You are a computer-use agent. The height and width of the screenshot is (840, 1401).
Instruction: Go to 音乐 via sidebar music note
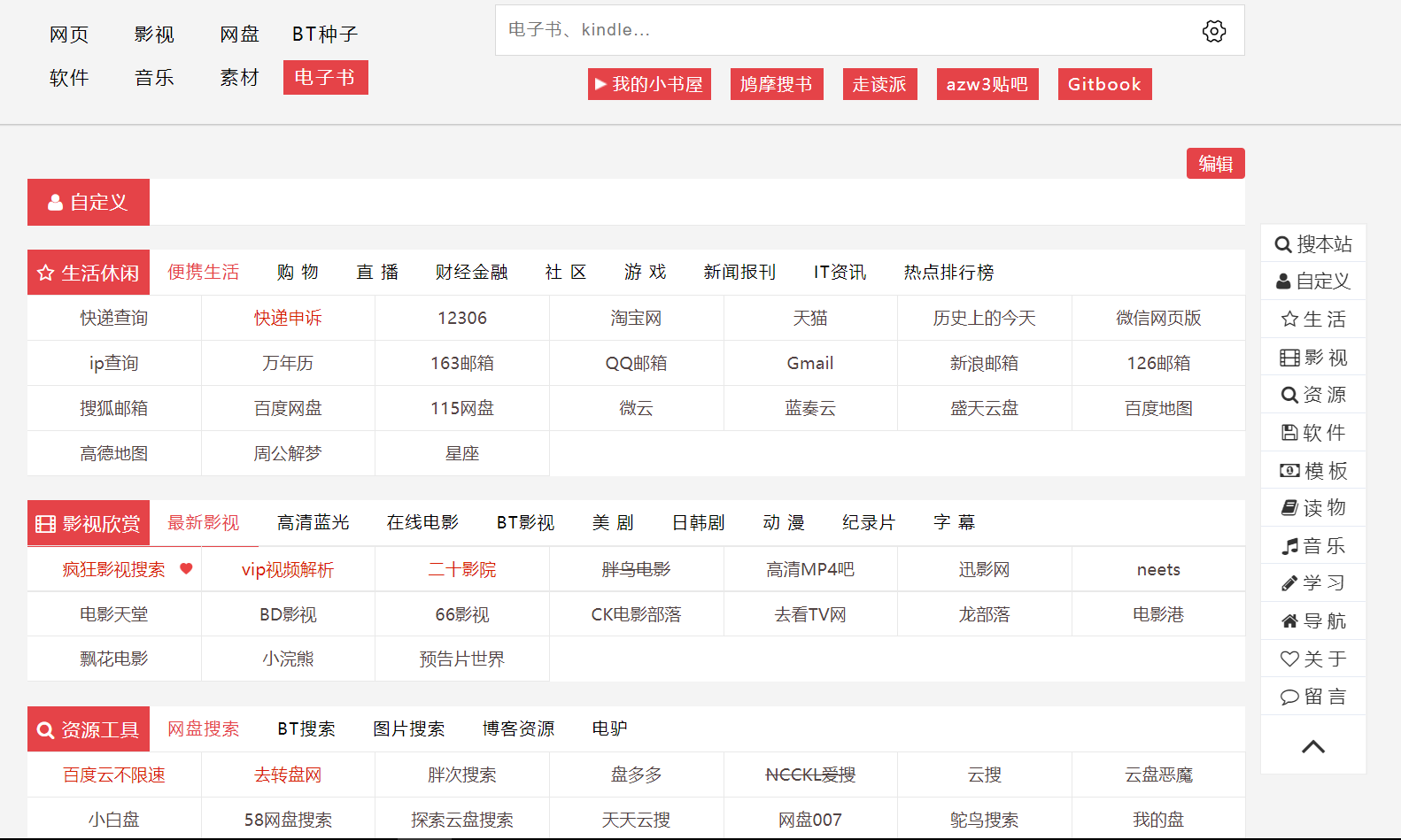1289,546
